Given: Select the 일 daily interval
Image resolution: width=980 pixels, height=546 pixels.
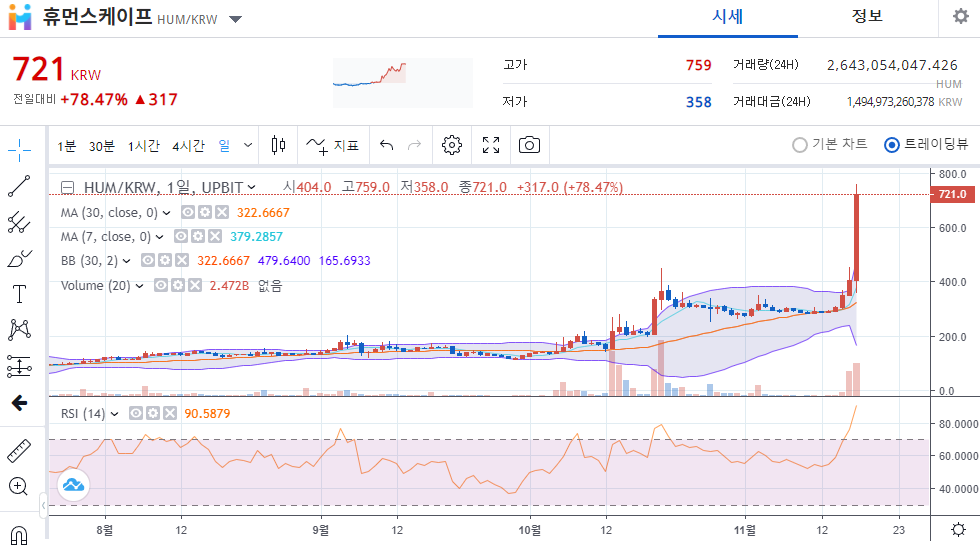Looking at the screenshot, I should 224,146.
